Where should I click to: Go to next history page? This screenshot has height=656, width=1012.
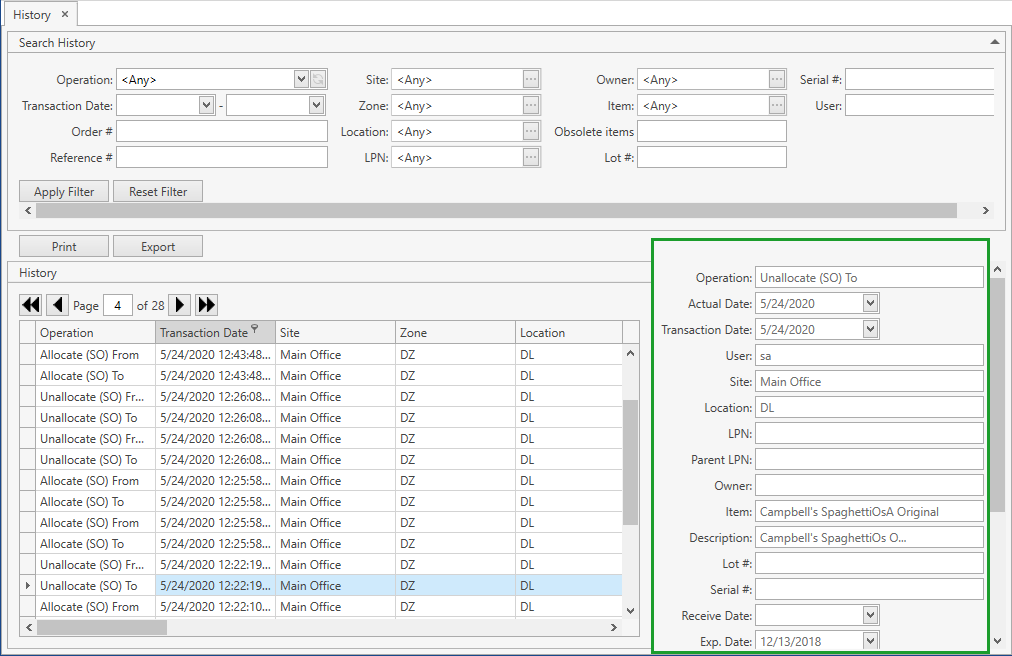pyautogui.click(x=180, y=305)
